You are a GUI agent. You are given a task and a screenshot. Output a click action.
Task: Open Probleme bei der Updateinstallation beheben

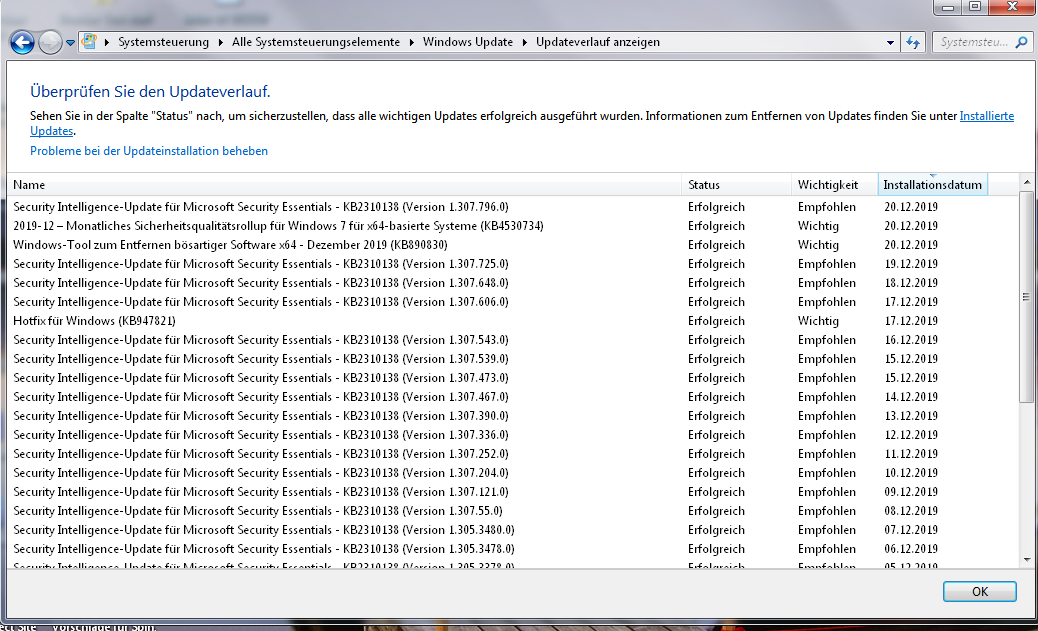click(x=149, y=151)
